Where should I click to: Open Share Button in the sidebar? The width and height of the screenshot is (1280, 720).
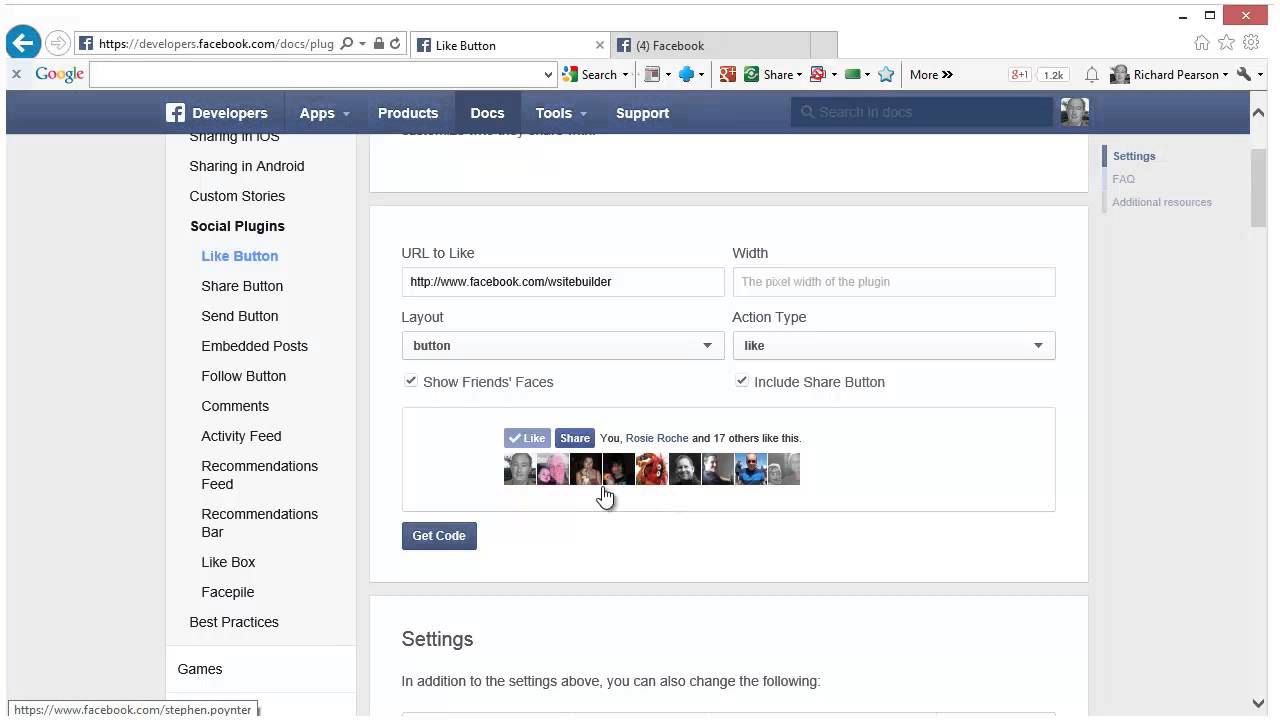coord(242,286)
